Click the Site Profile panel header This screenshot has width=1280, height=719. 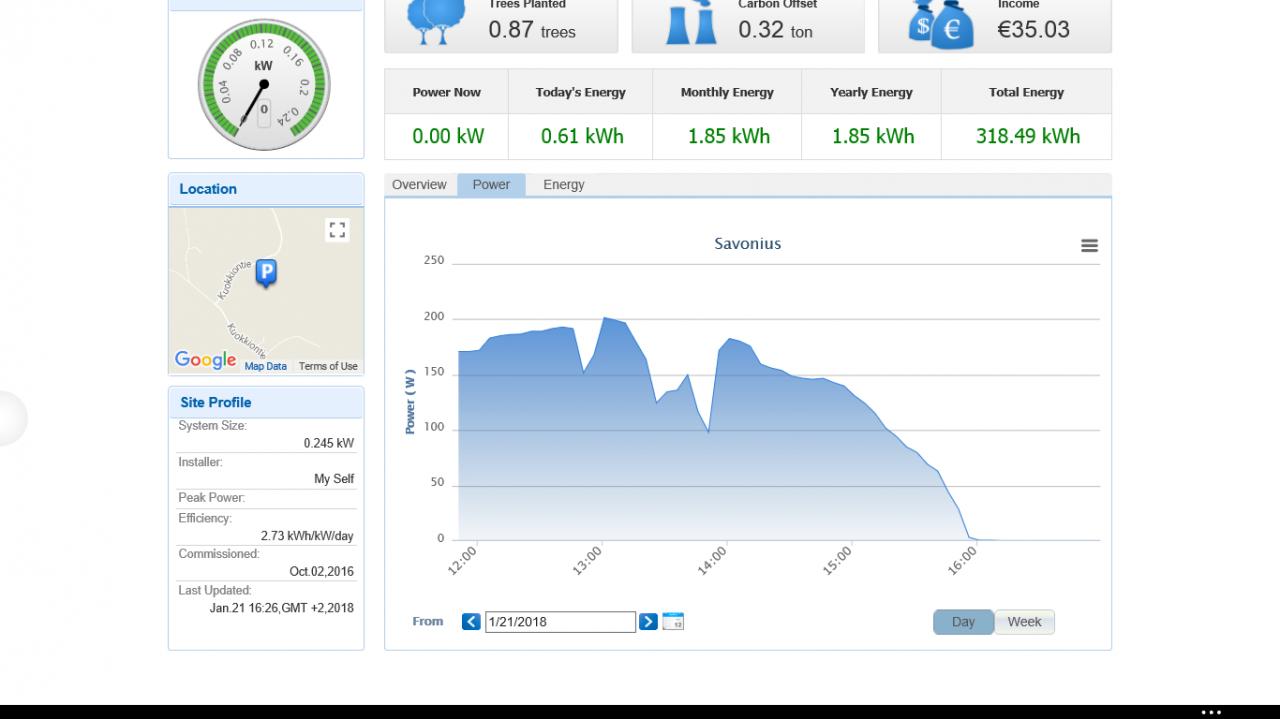(266, 402)
